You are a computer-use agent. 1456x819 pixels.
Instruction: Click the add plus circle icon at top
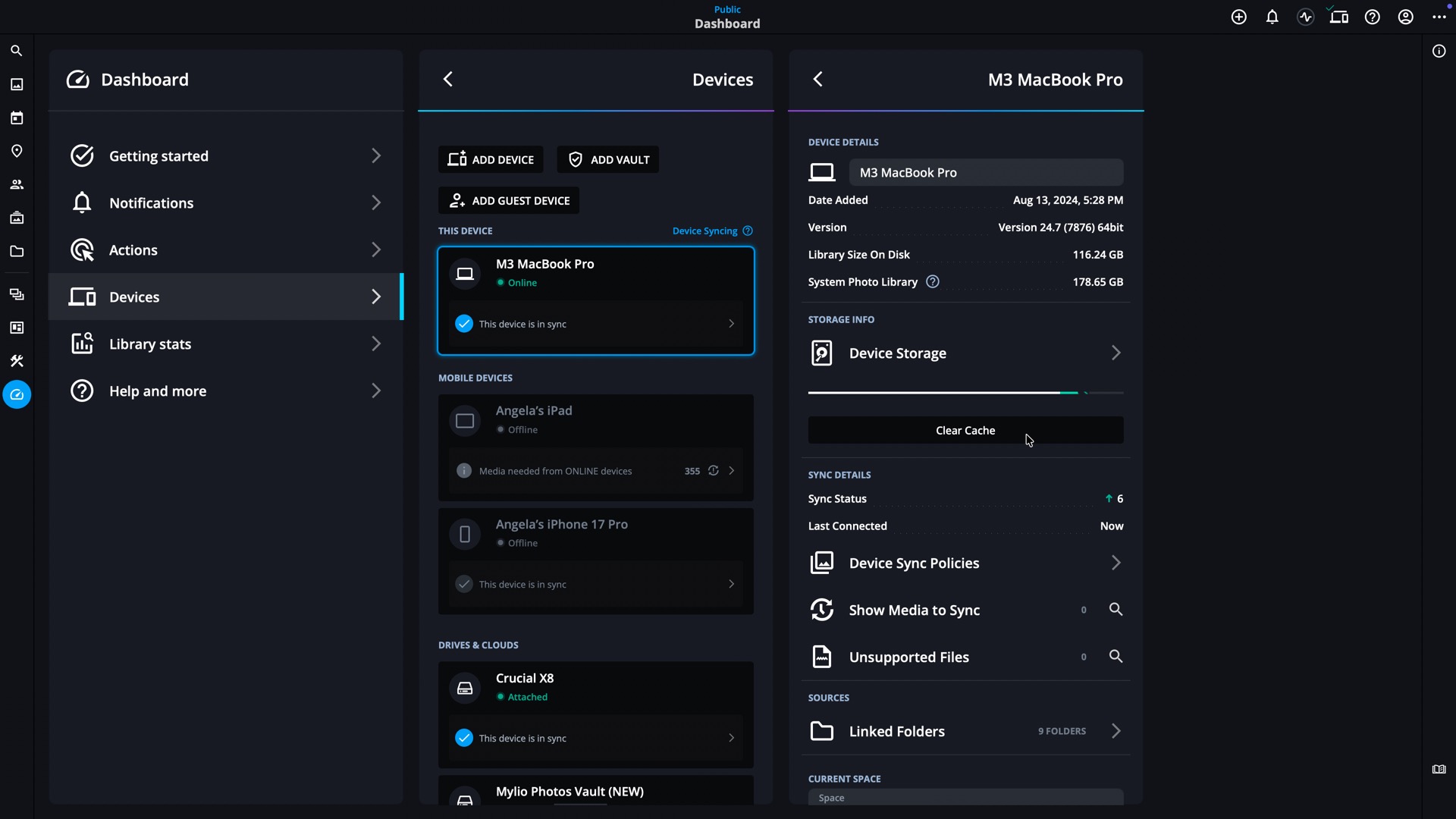[x=1238, y=17]
